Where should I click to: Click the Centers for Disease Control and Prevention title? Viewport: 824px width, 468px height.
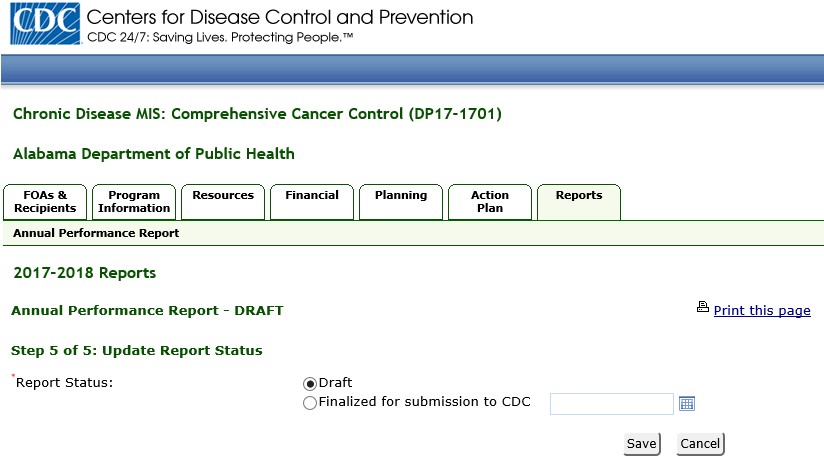[x=280, y=17]
